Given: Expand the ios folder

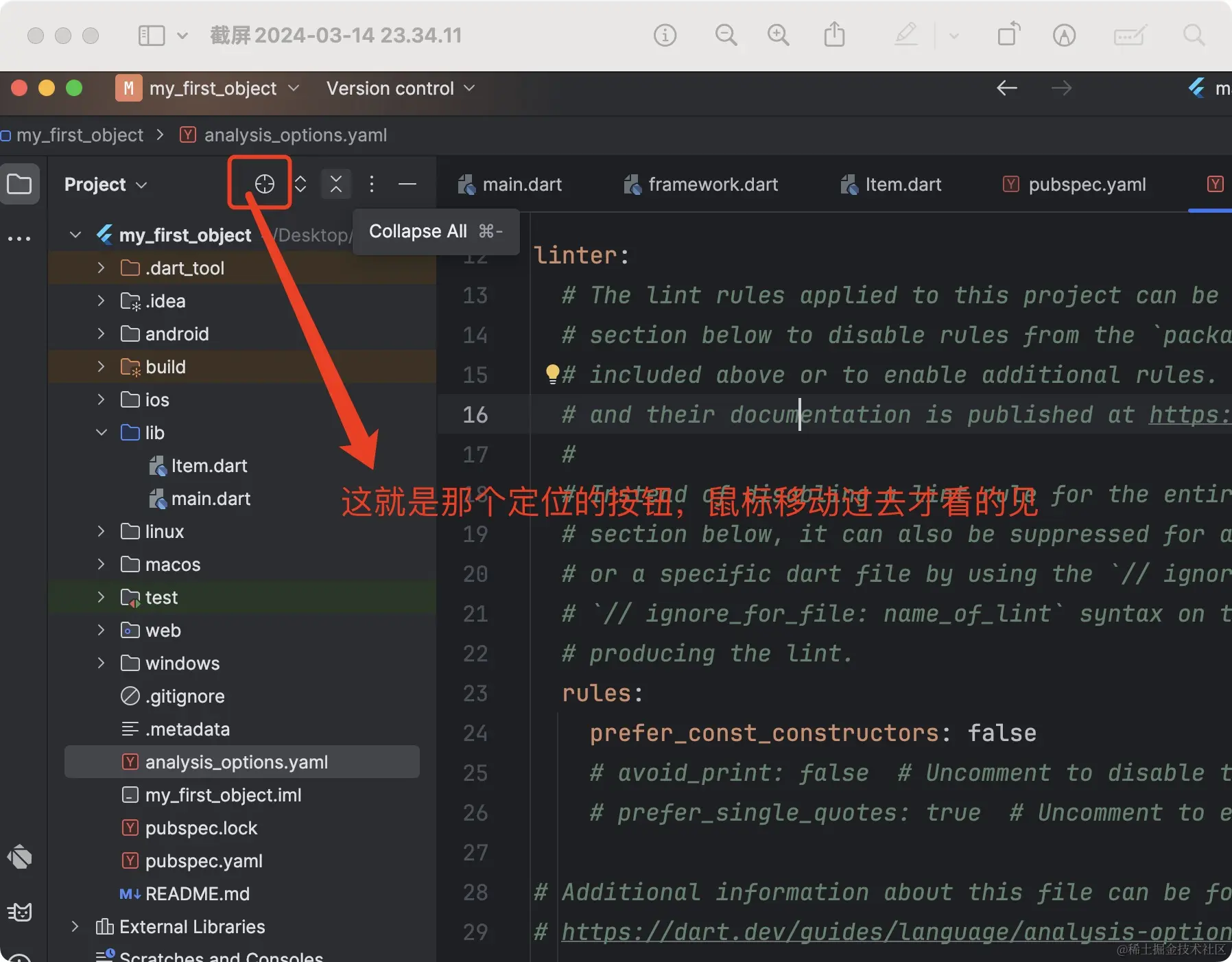Looking at the screenshot, I should [102, 400].
